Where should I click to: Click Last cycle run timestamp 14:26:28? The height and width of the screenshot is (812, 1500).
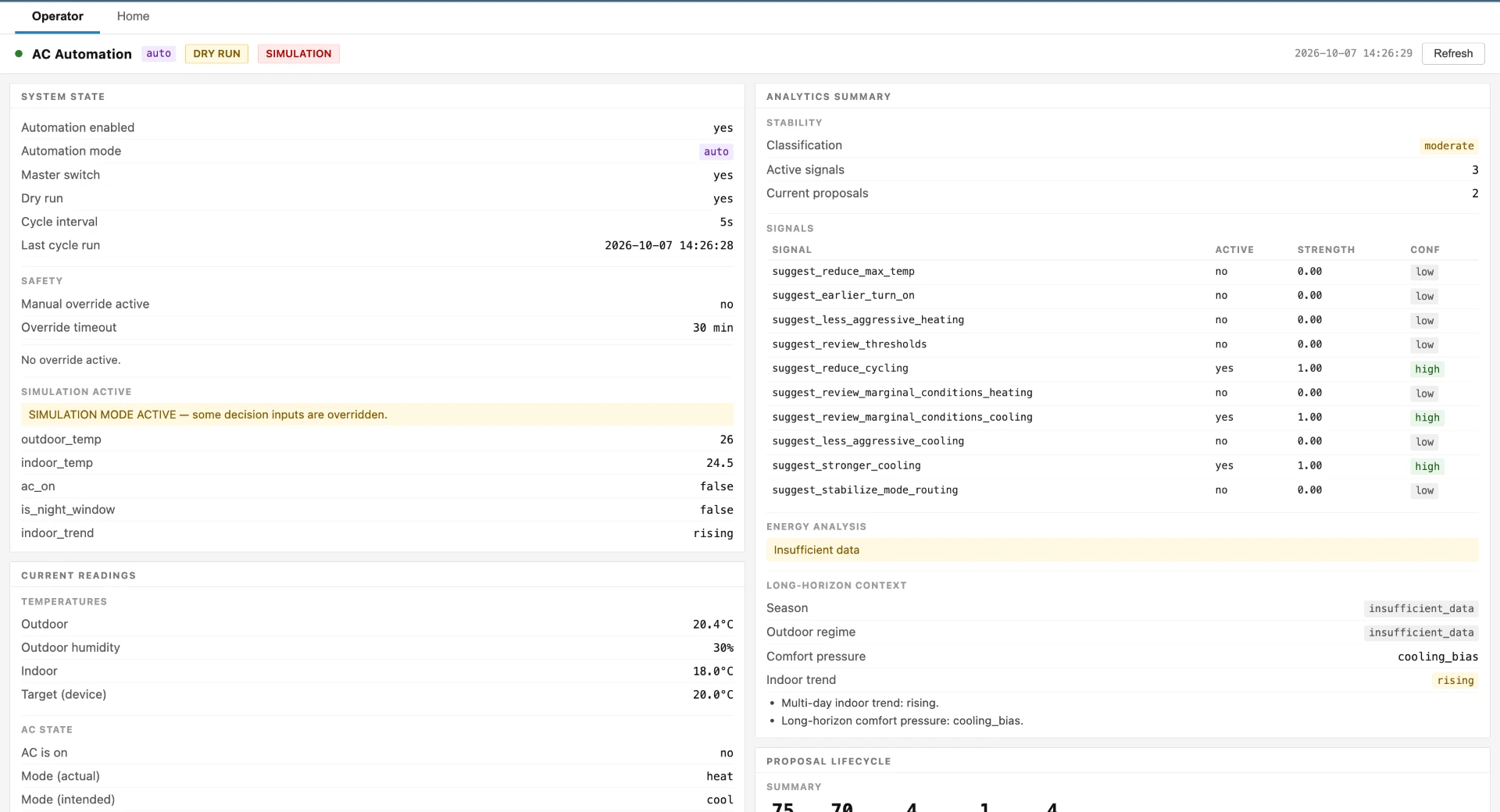point(669,245)
